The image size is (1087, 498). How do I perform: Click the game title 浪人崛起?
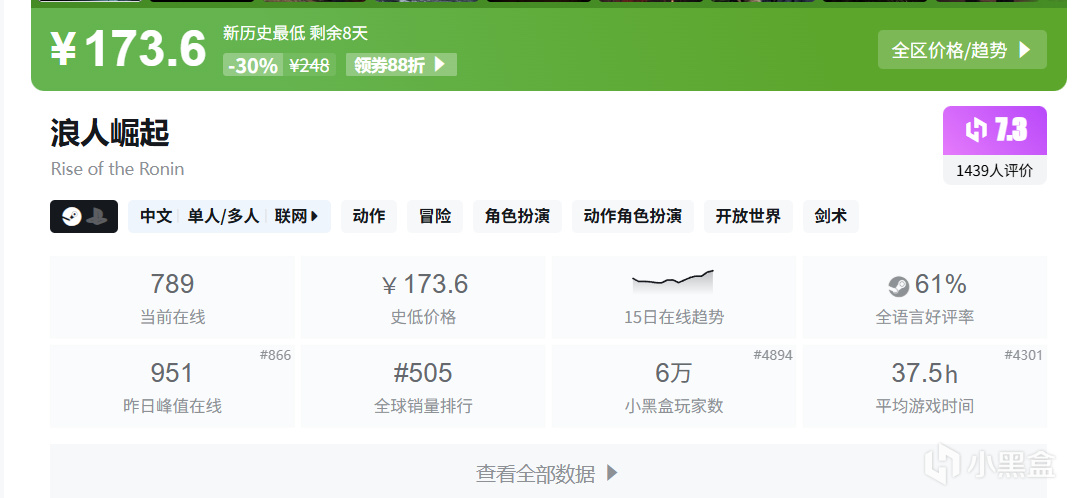point(110,133)
